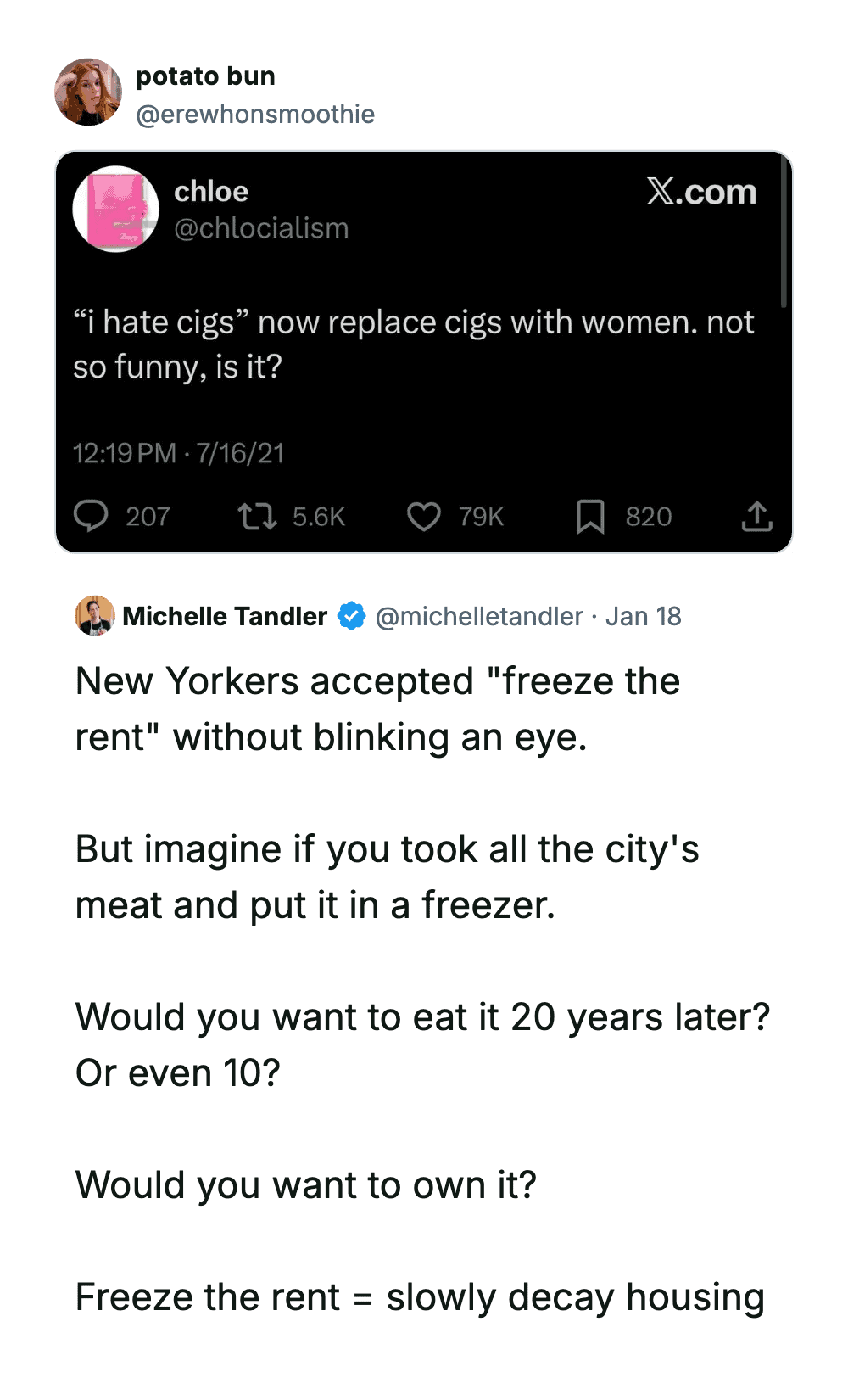Open the @michelletandler handle link
This screenshot has width=848, height=1400.
[x=479, y=616]
